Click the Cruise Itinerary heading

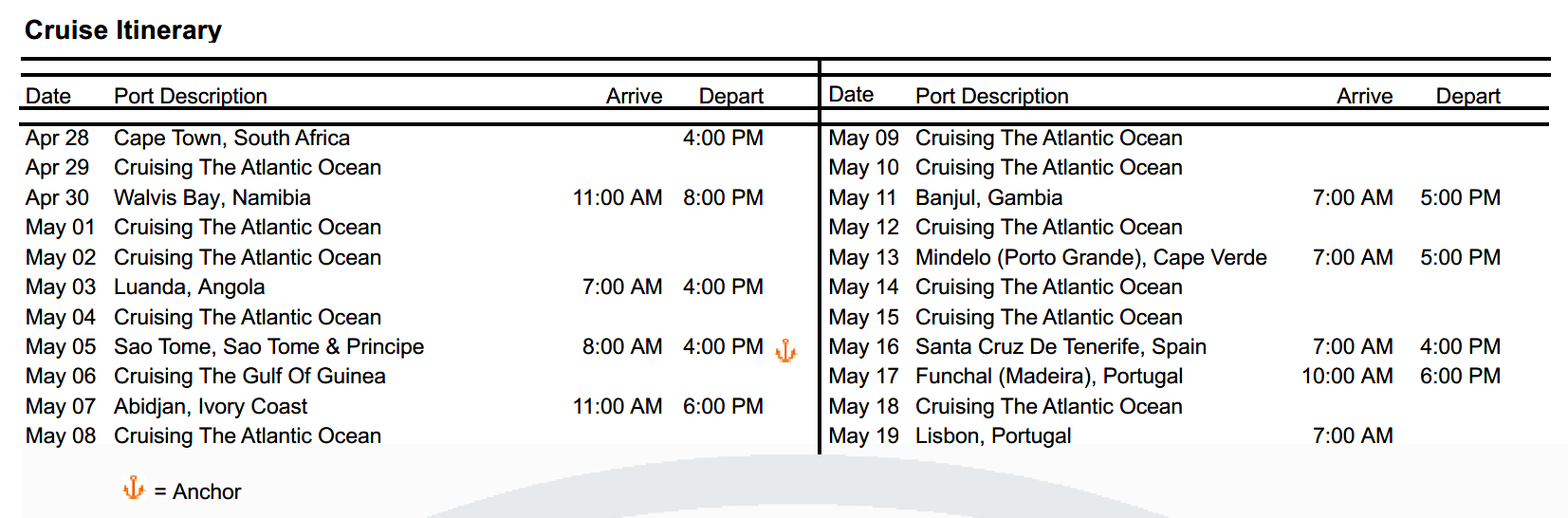point(123,30)
